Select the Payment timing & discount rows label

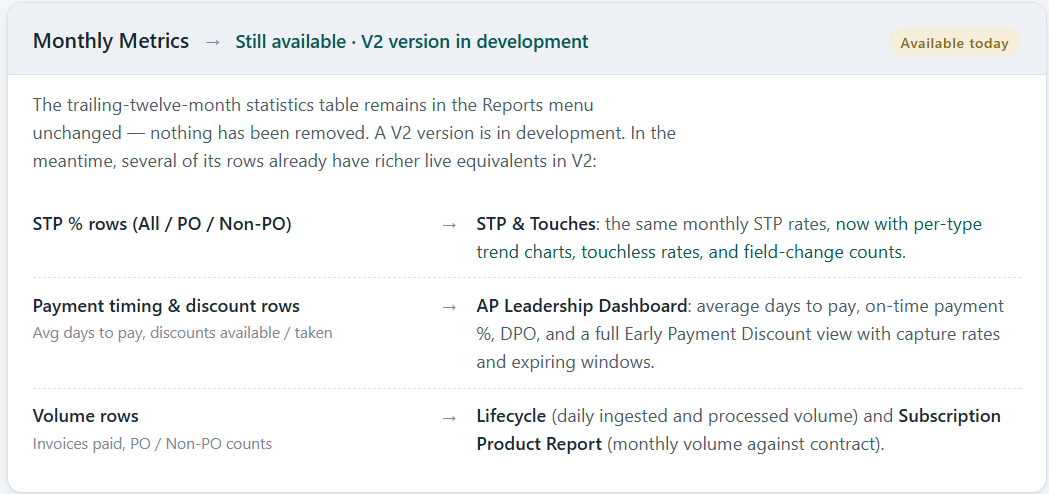(x=166, y=307)
